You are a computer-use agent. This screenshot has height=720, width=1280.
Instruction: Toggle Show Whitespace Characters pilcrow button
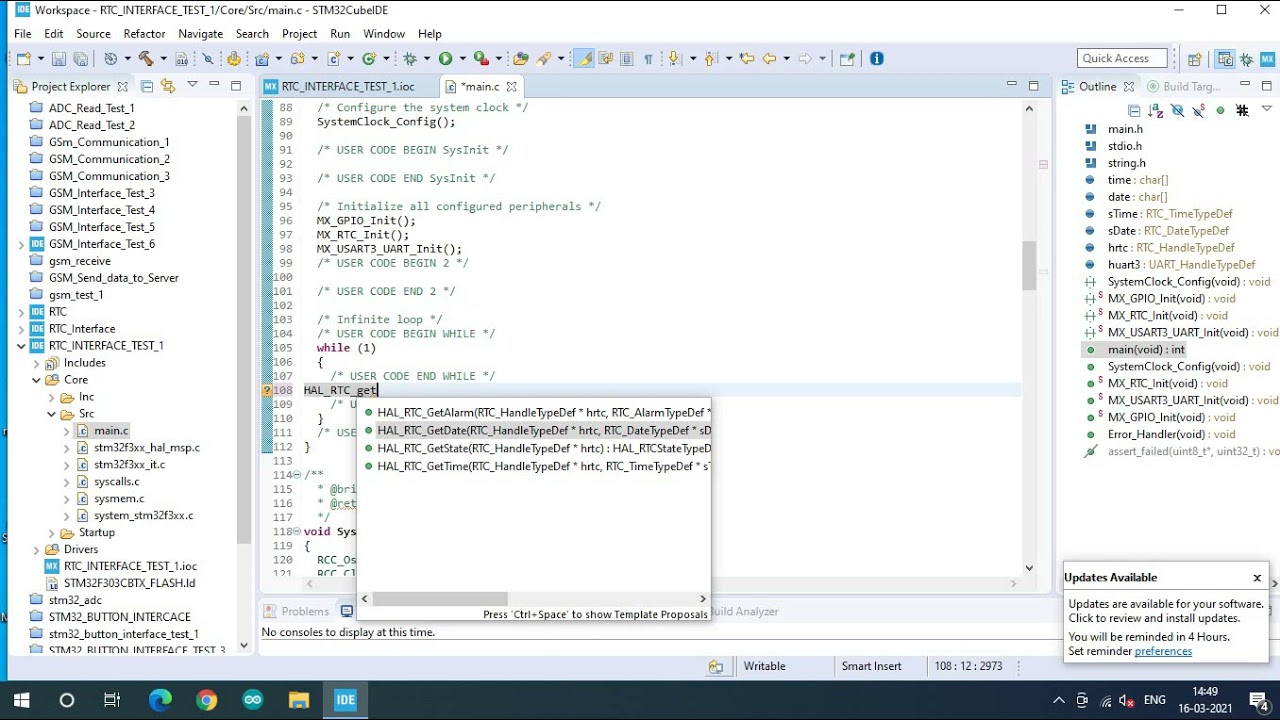(648, 59)
